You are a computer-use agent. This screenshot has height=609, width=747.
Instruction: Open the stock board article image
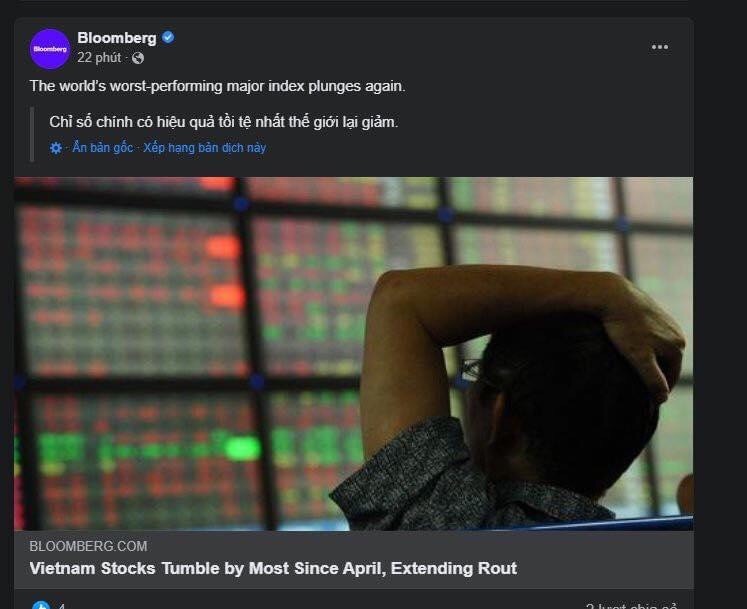(353, 353)
